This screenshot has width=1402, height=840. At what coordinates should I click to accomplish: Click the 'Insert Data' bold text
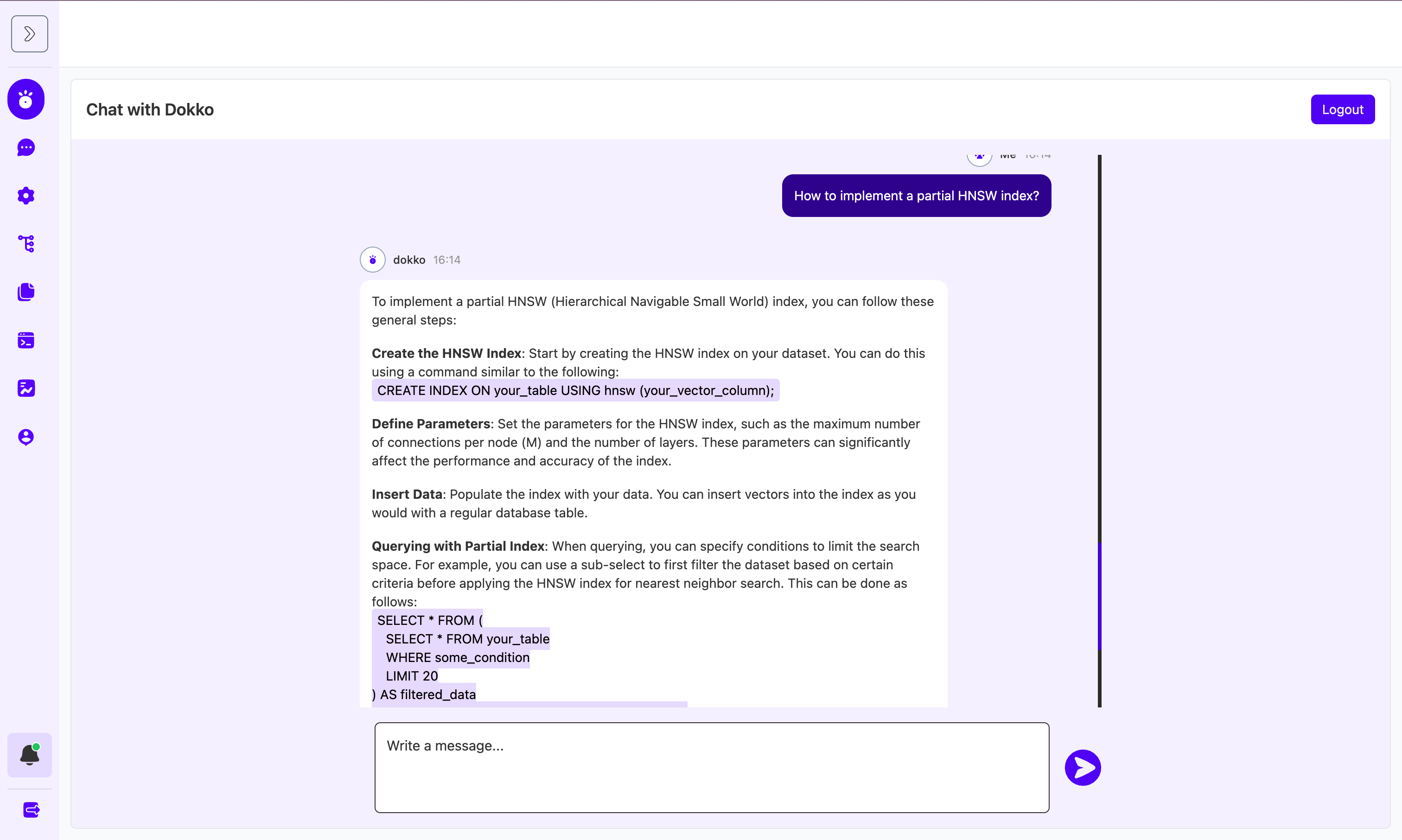click(x=407, y=494)
